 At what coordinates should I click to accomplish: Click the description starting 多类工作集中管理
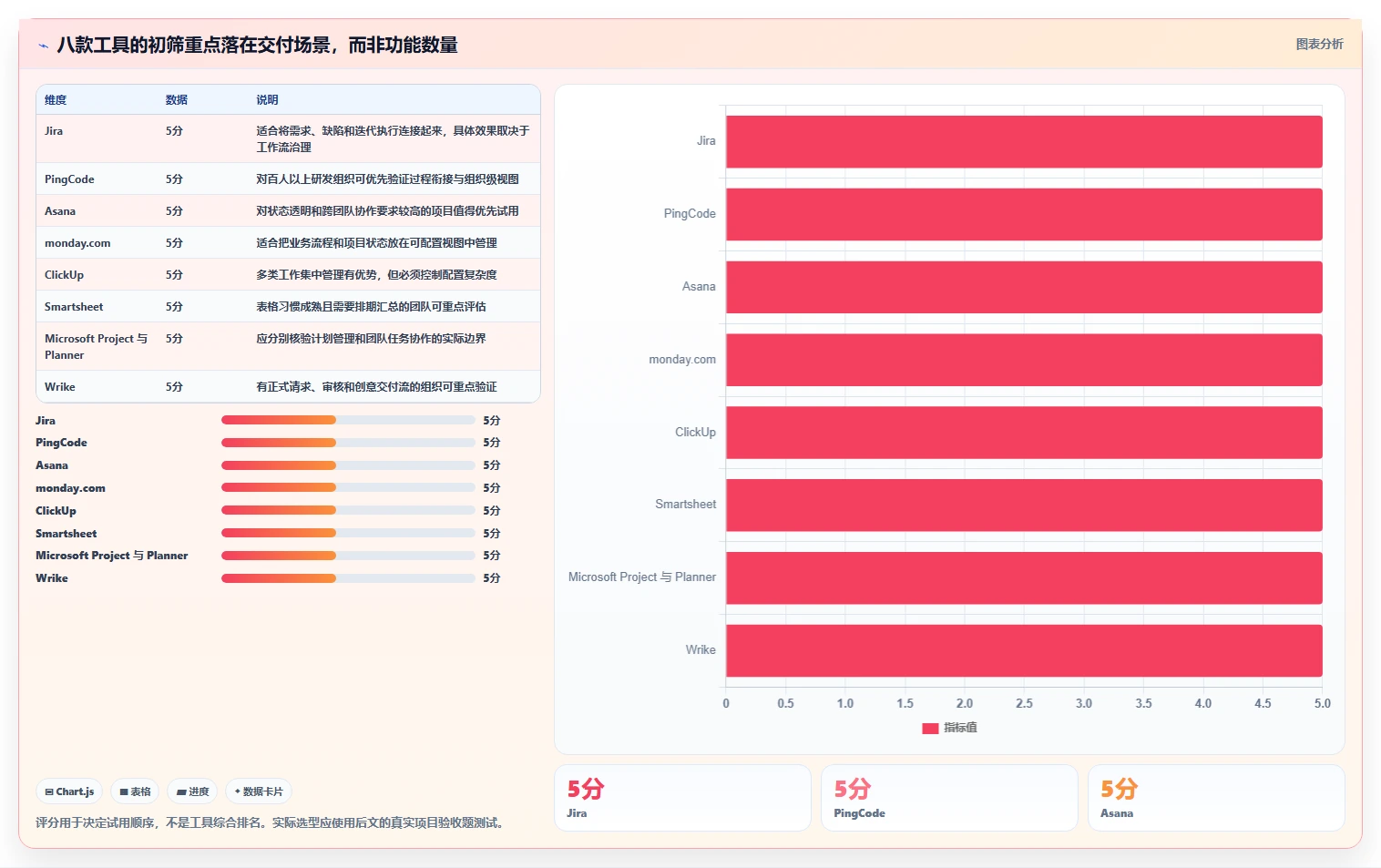376,275
